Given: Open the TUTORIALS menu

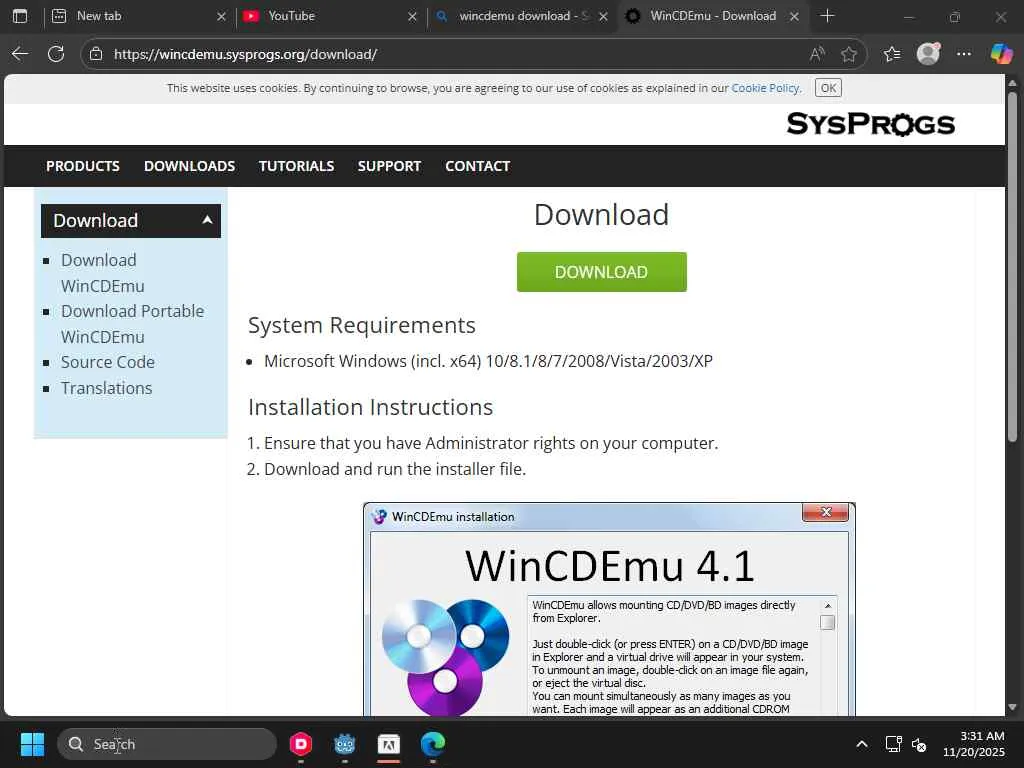Looking at the screenshot, I should 296,166.
